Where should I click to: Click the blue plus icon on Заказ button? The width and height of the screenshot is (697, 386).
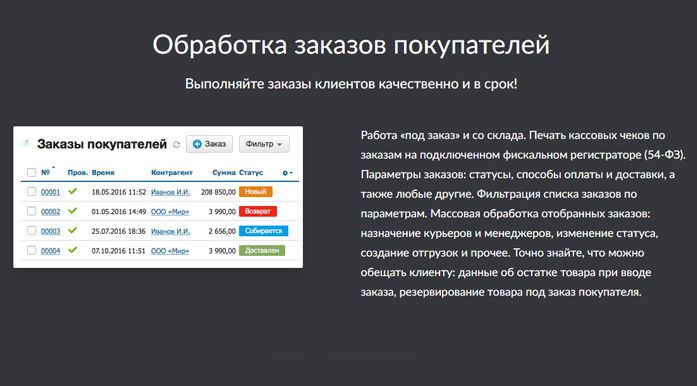(x=197, y=144)
